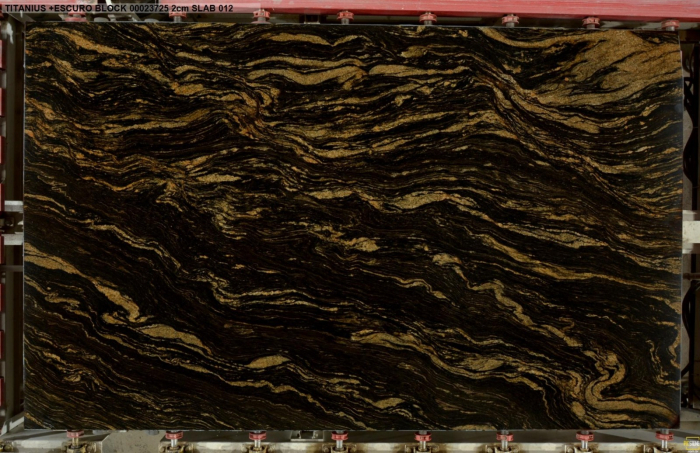The width and height of the screenshot is (700, 453).
Task: Click the caption text 'TITANIUS +ESCURO BLOCK 00023725 2cm SLAB 012'
Action: pos(119,8)
